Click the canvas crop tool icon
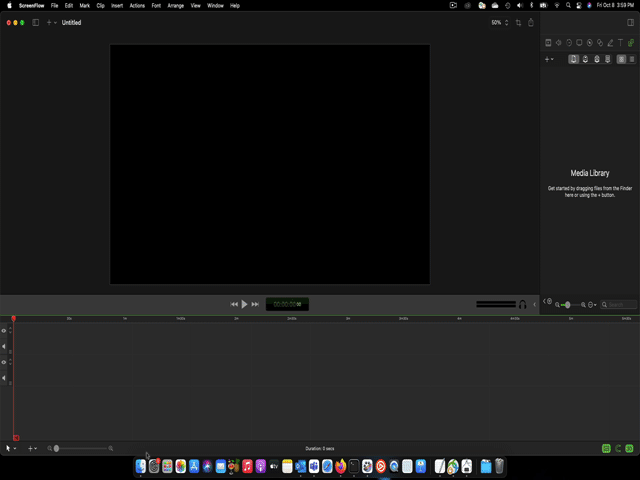The height and width of the screenshot is (480, 640). pyautogui.click(x=518, y=22)
